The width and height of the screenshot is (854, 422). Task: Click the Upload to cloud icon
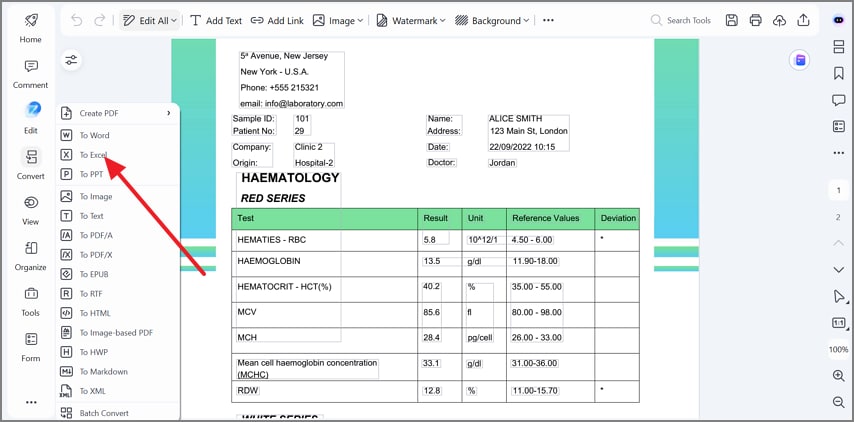[779, 21]
